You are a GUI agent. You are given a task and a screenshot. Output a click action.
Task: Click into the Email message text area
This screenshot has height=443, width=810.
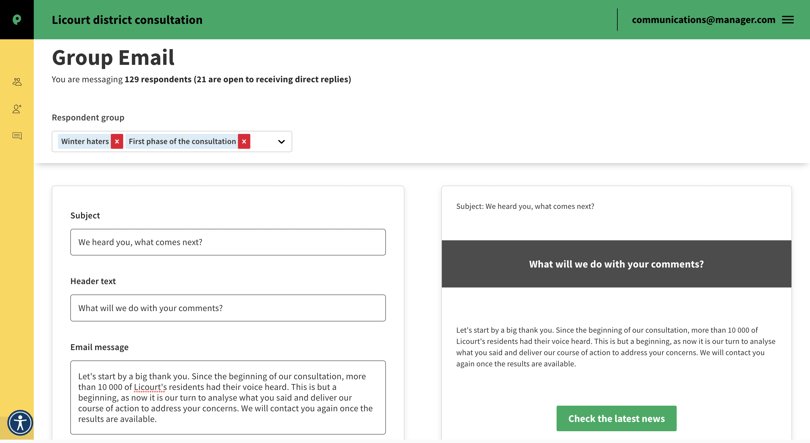pos(228,397)
